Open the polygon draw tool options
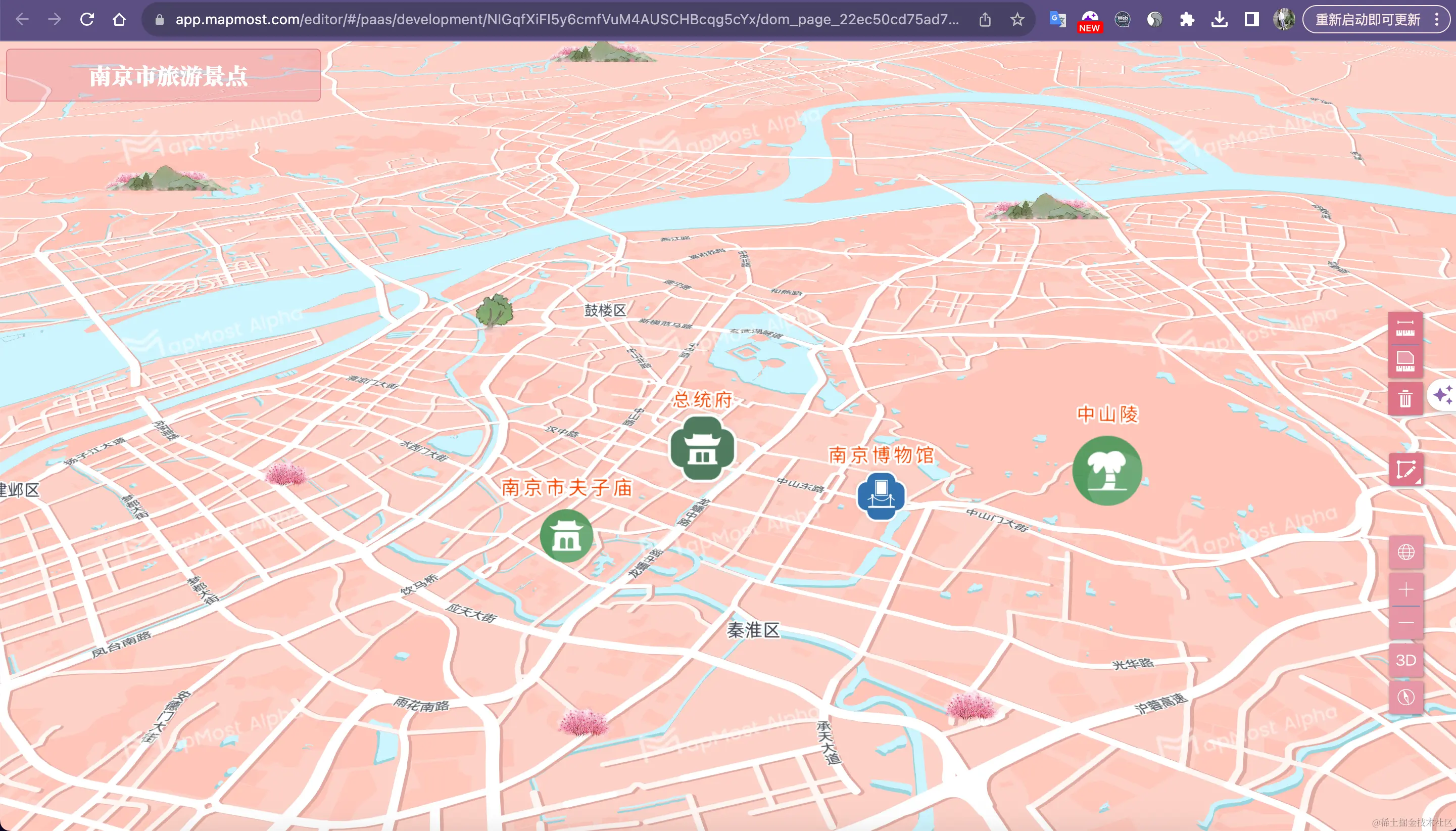This screenshot has height=831, width=1456. (1406, 470)
